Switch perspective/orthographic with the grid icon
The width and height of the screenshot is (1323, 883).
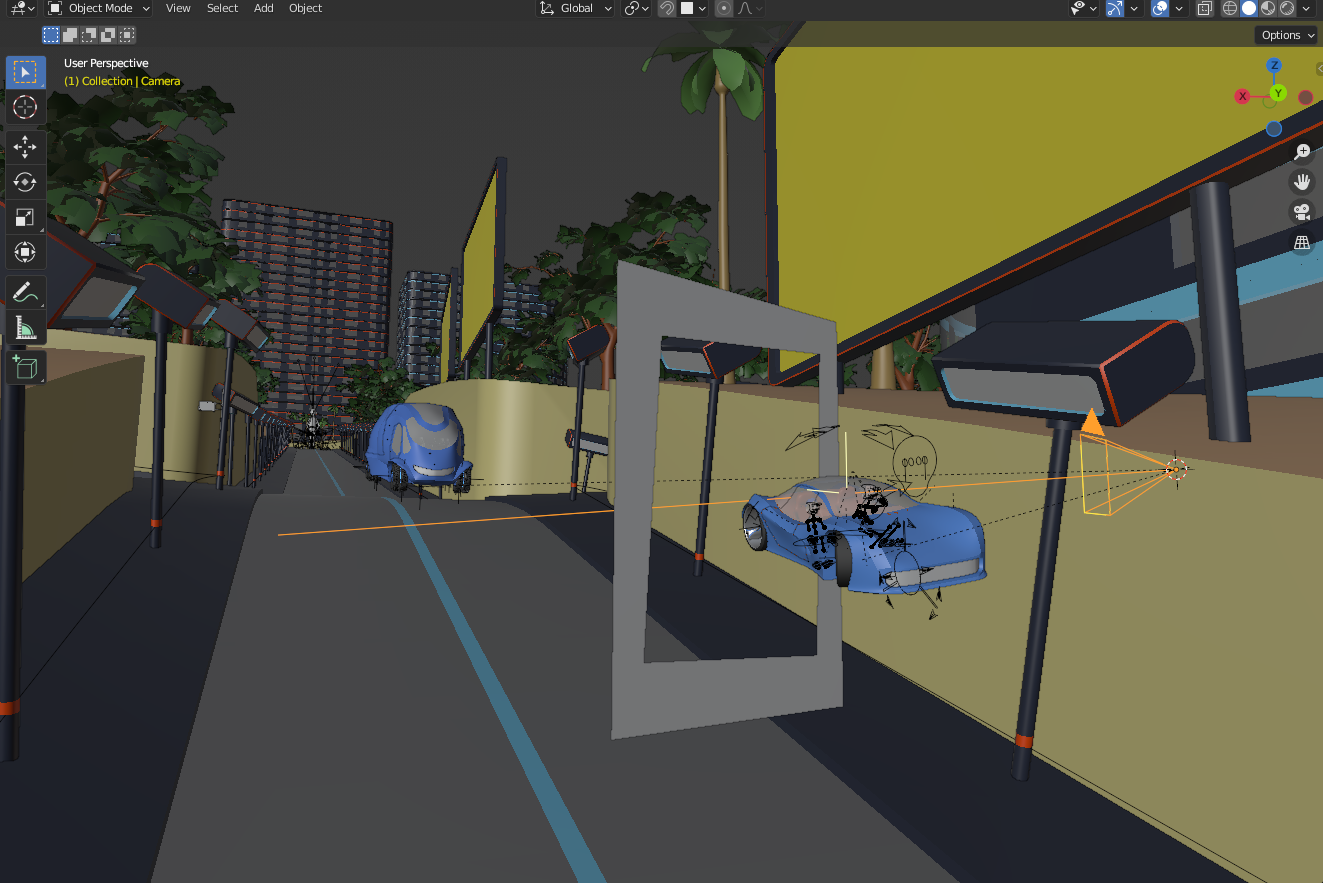tap(1302, 242)
